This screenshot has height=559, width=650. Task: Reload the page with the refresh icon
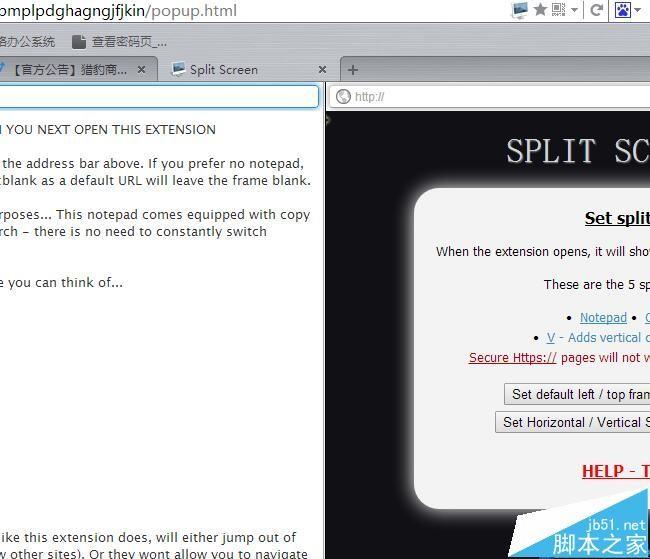click(597, 10)
